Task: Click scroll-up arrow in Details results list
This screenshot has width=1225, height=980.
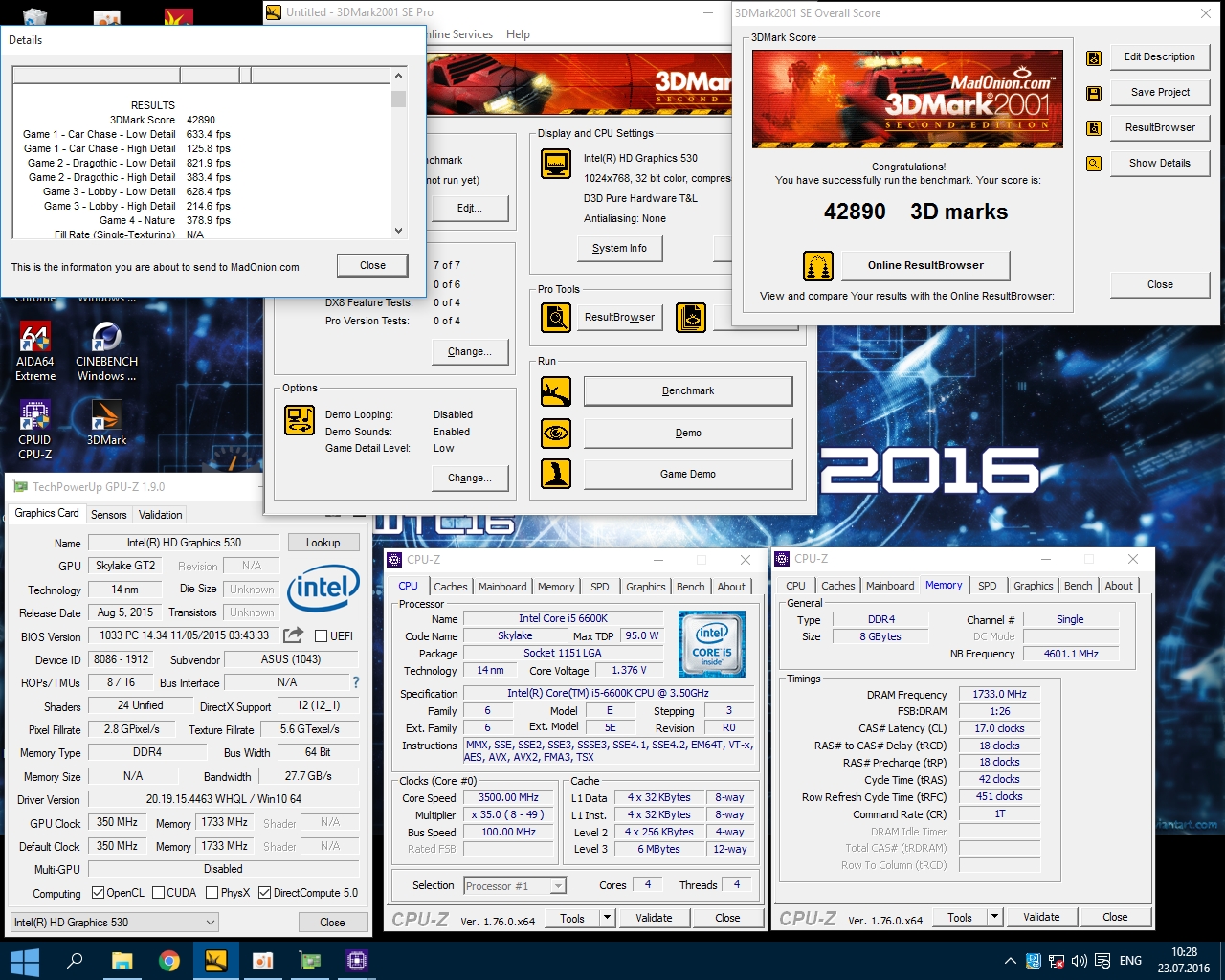Action: pyautogui.click(x=399, y=75)
